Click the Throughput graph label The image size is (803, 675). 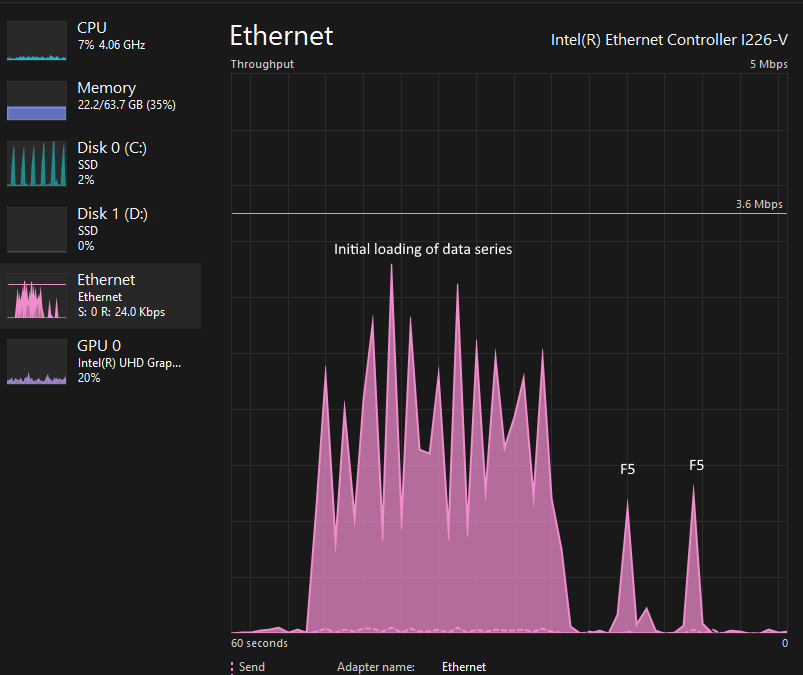pyautogui.click(x=262, y=64)
